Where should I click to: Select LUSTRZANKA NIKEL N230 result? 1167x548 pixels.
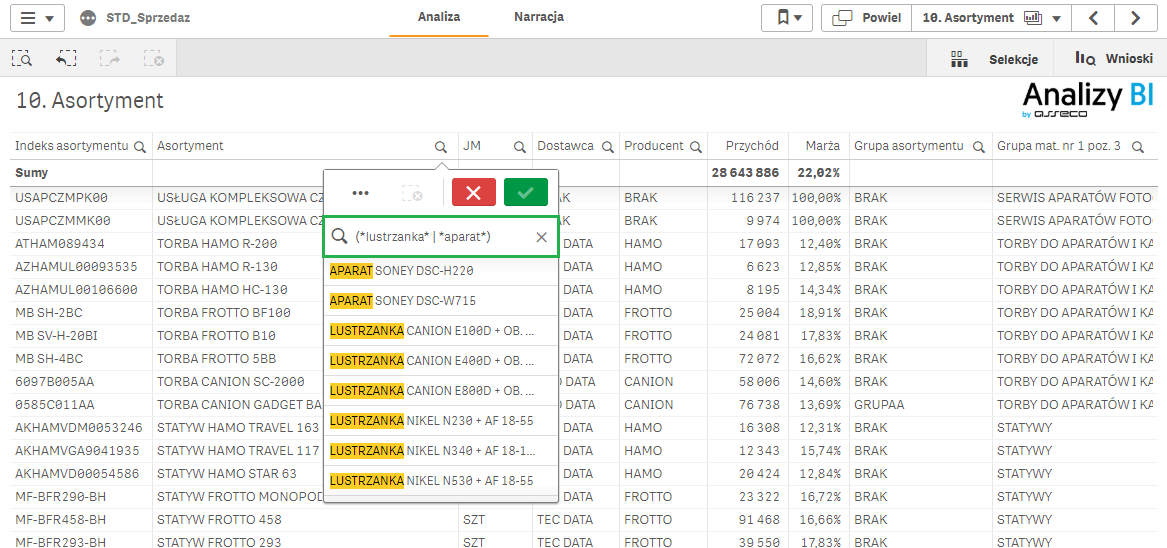tap(441, 421)
